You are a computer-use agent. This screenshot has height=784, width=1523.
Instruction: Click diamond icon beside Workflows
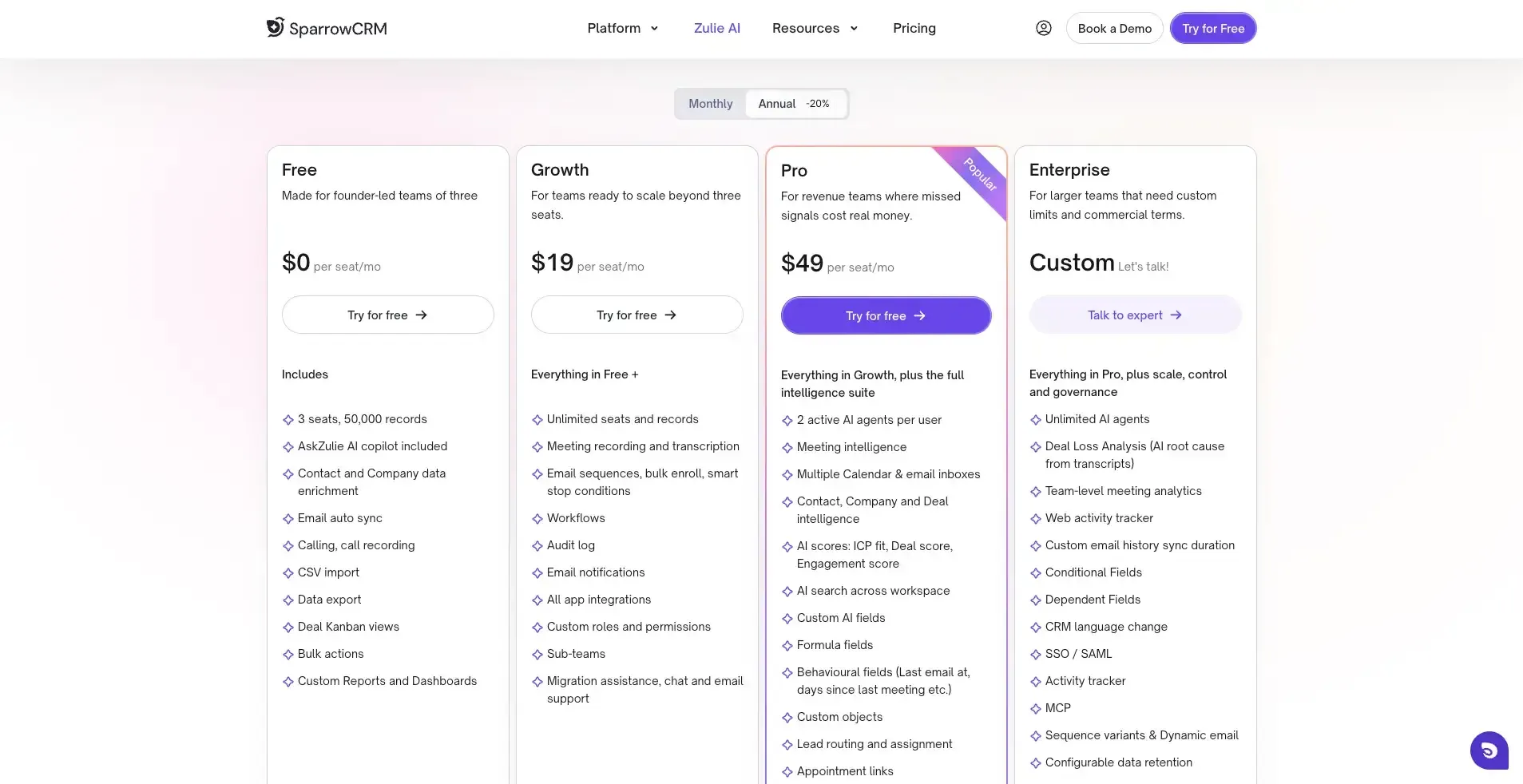click(x=537, y=519)
